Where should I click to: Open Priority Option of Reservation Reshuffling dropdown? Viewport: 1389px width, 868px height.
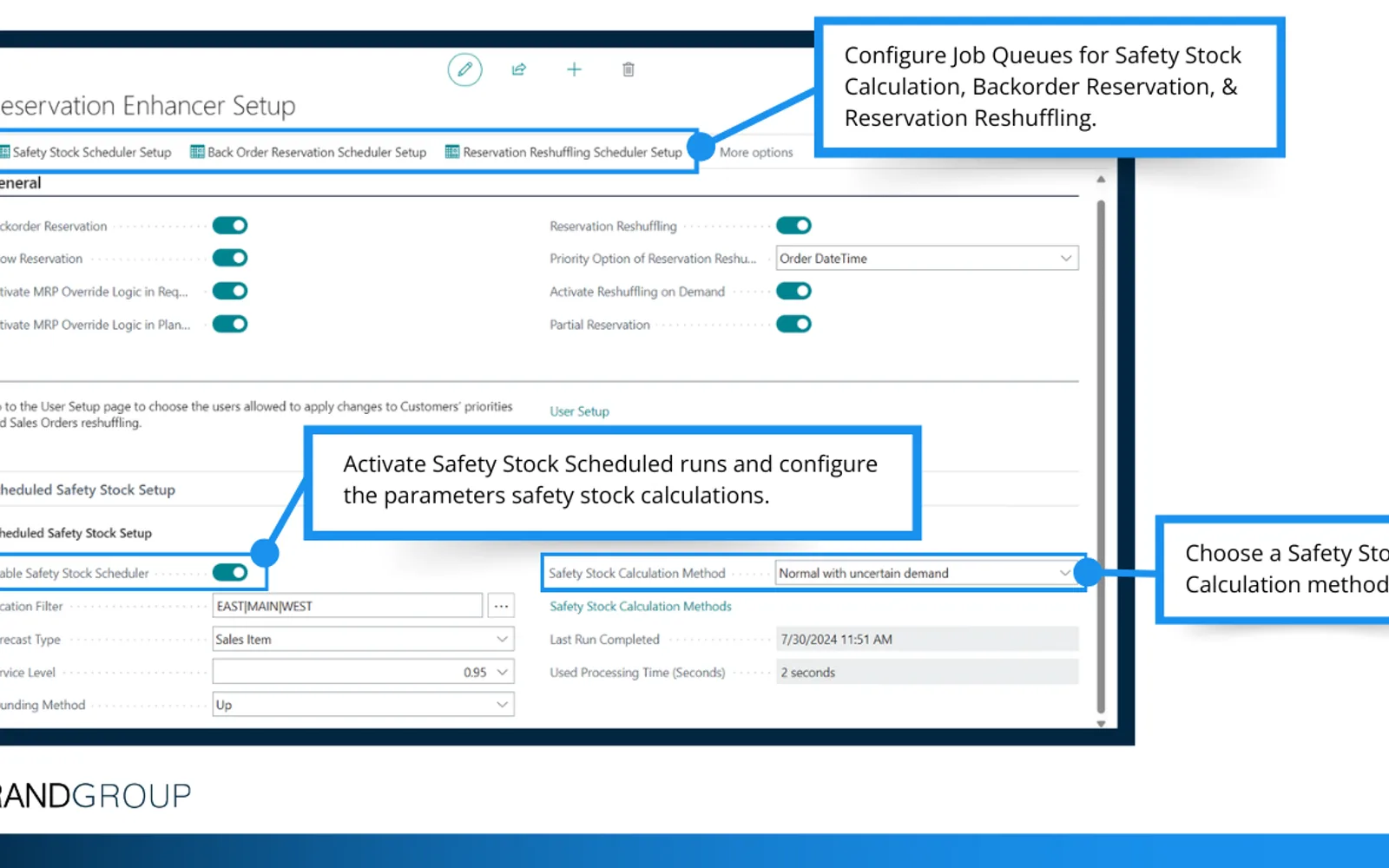coord(927,258)
